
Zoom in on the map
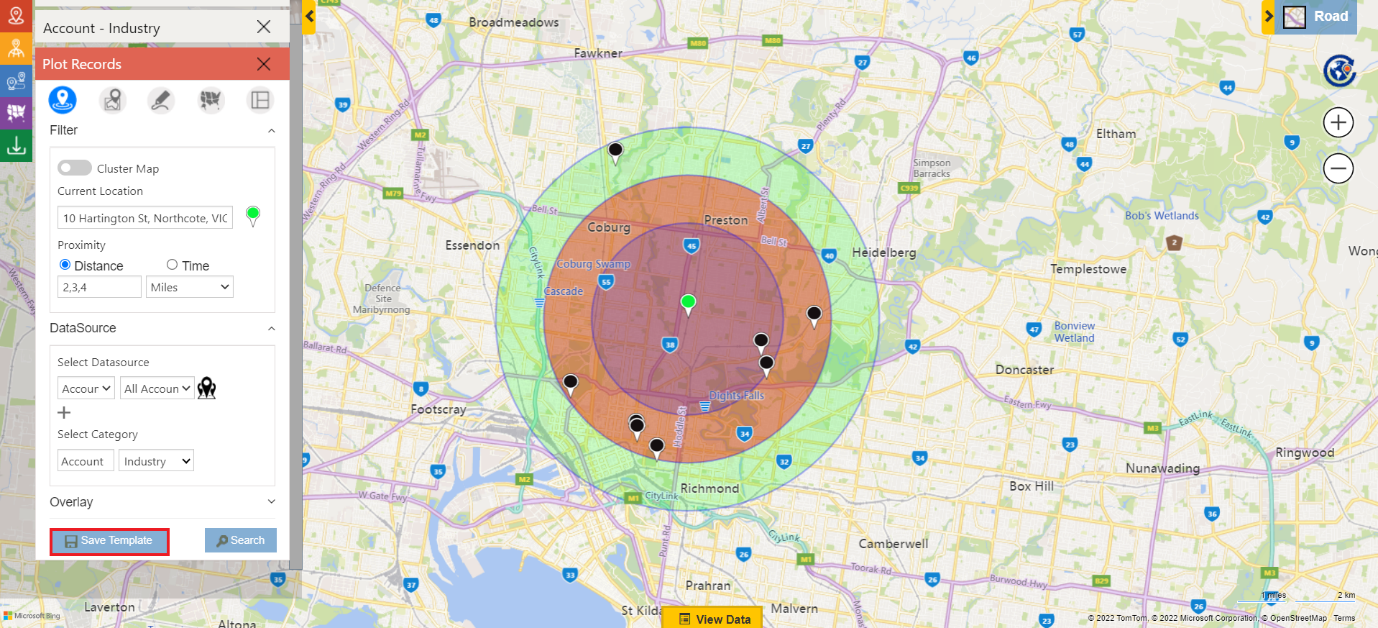pyautogui.click(x=1338, y=123)
